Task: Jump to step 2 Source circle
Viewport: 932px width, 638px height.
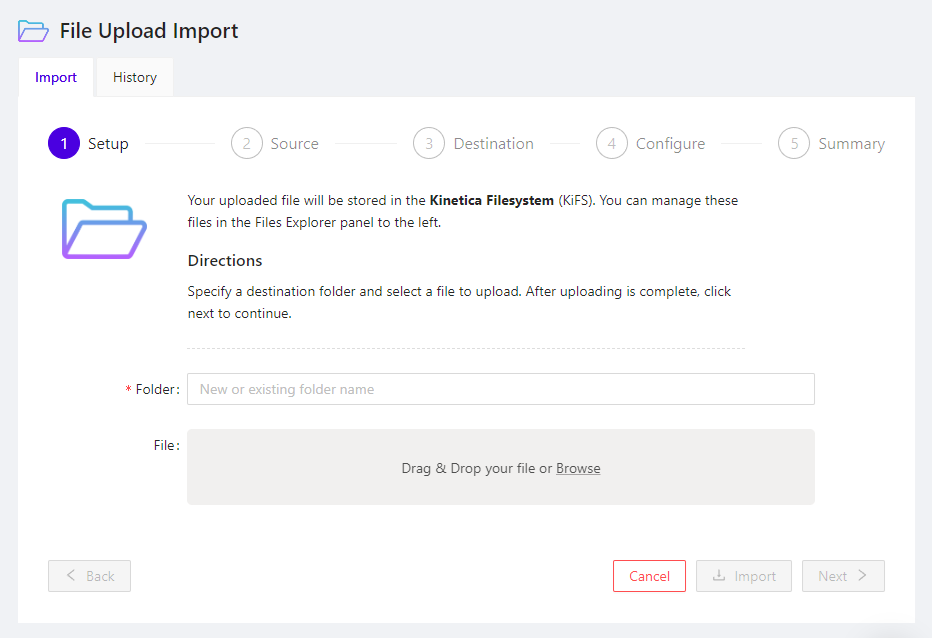Action: pyautogui.click(x=246, y=143)
